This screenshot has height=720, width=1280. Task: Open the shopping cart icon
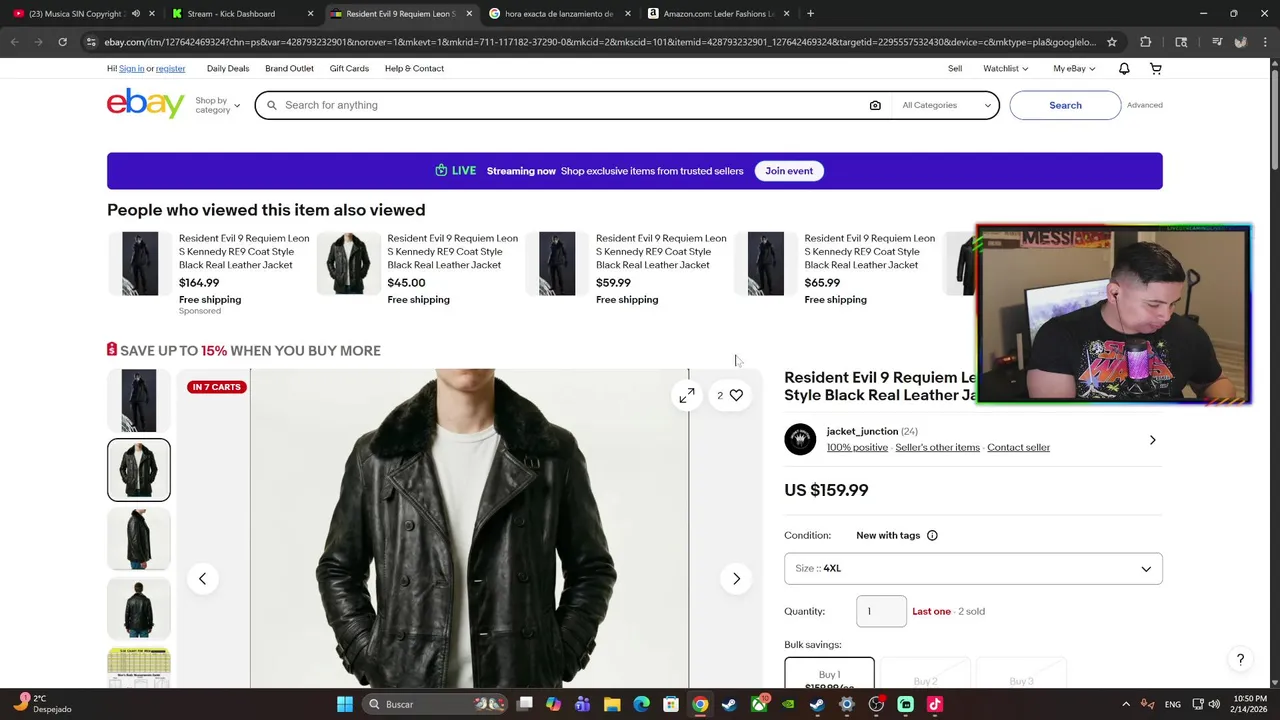[x=1156, y=69]
